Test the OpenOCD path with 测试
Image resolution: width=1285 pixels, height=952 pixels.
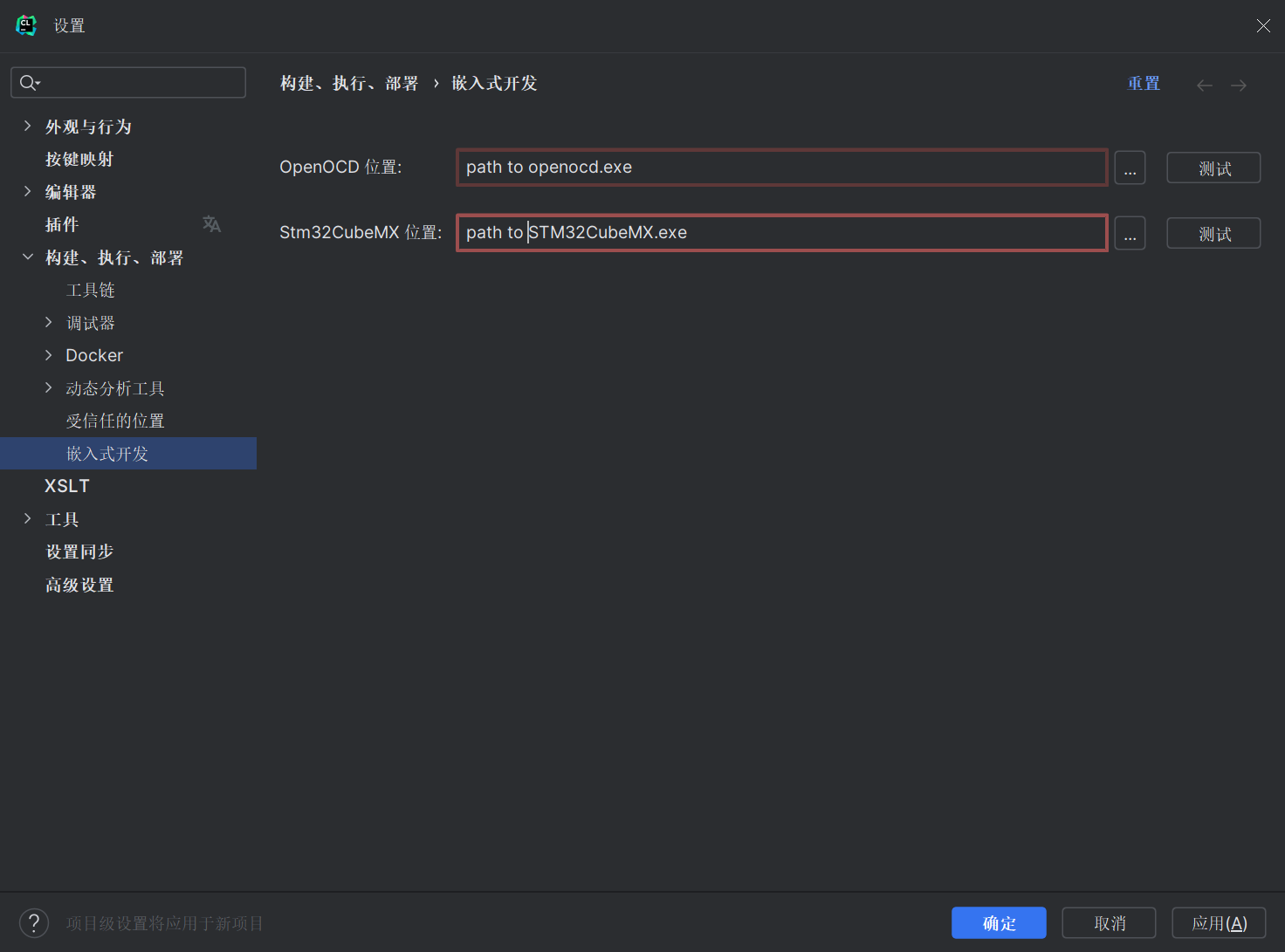pos(1213,168)
